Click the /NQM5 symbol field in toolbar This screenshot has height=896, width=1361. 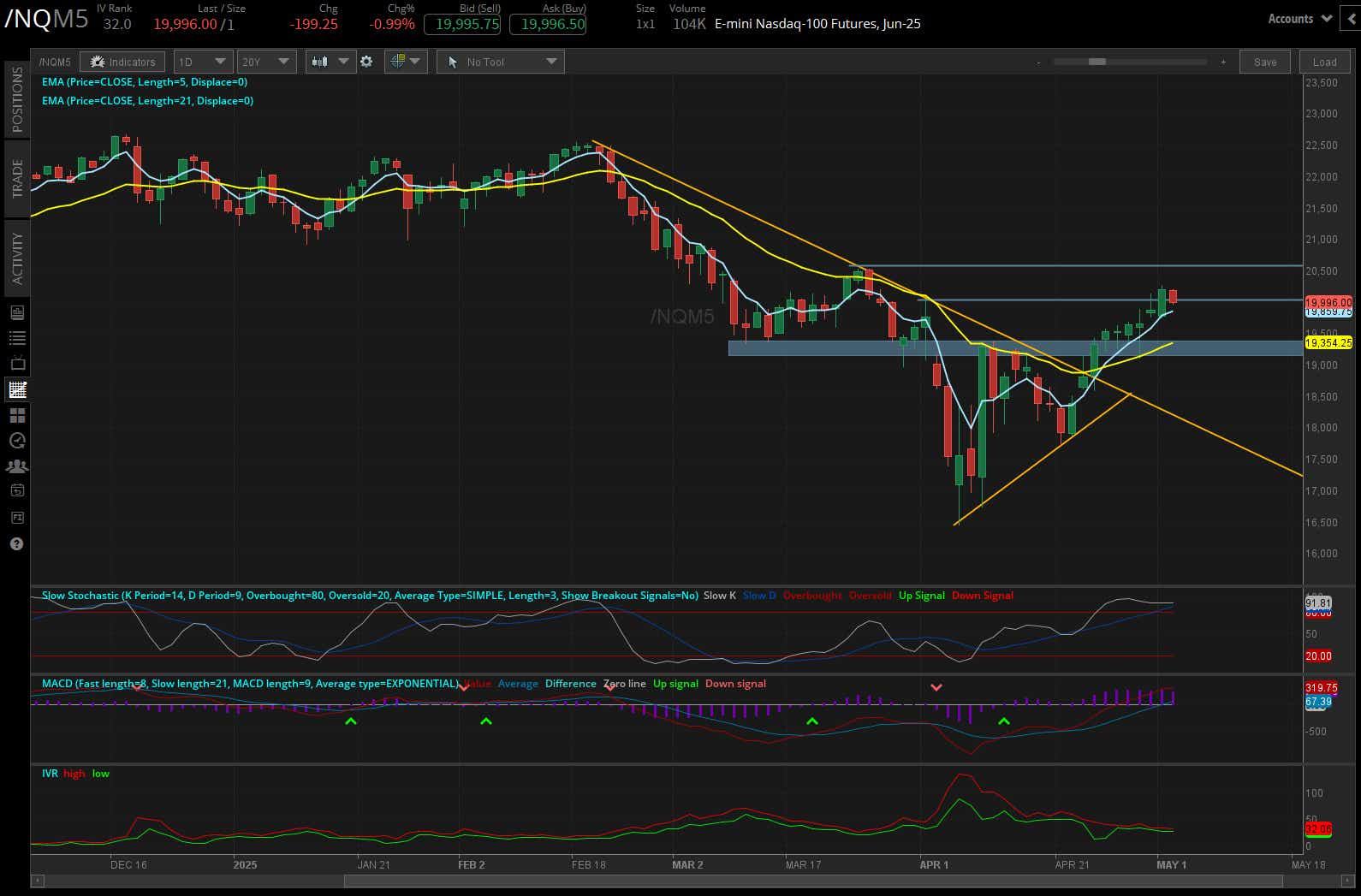(56, 62)
